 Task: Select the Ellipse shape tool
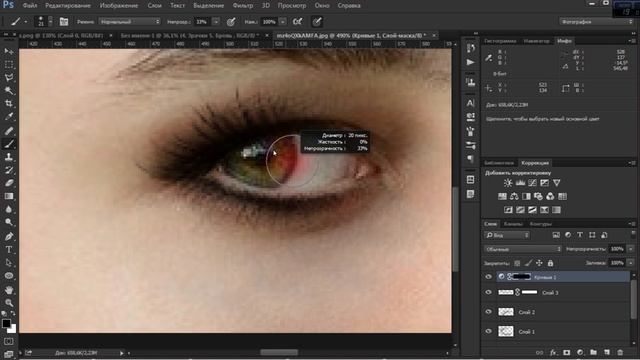[x=9, y=276]
